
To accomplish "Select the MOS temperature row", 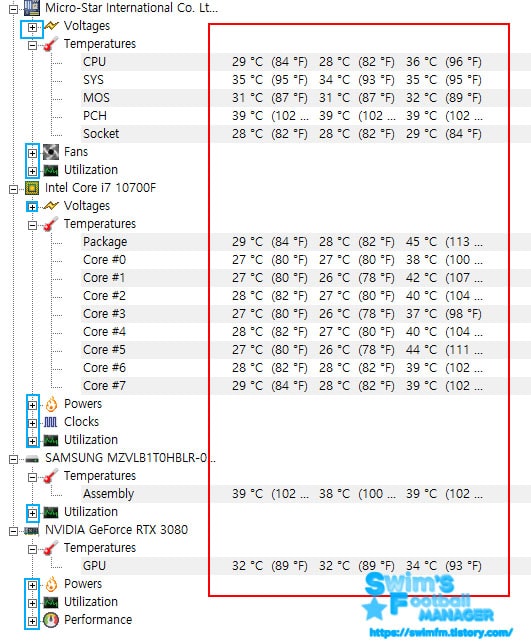I will pyautogui.click(x=306, y=98).
